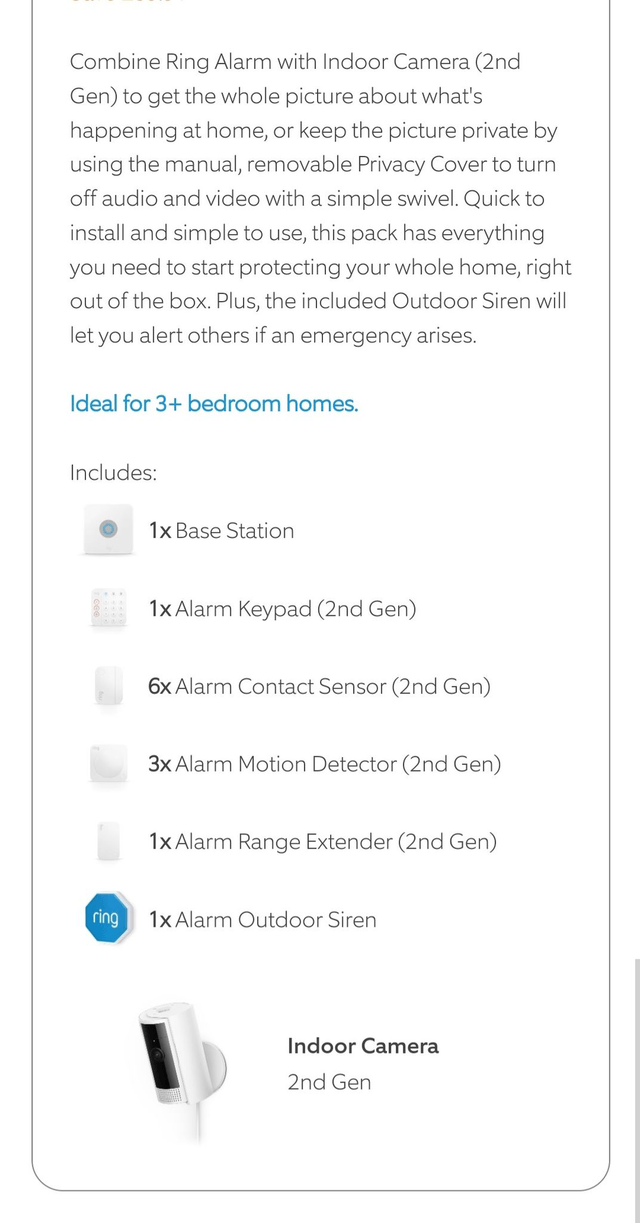
Task: Tap "3x Alarm Motion Detector (2nd Gen)" text
Action: coord(324,765)
